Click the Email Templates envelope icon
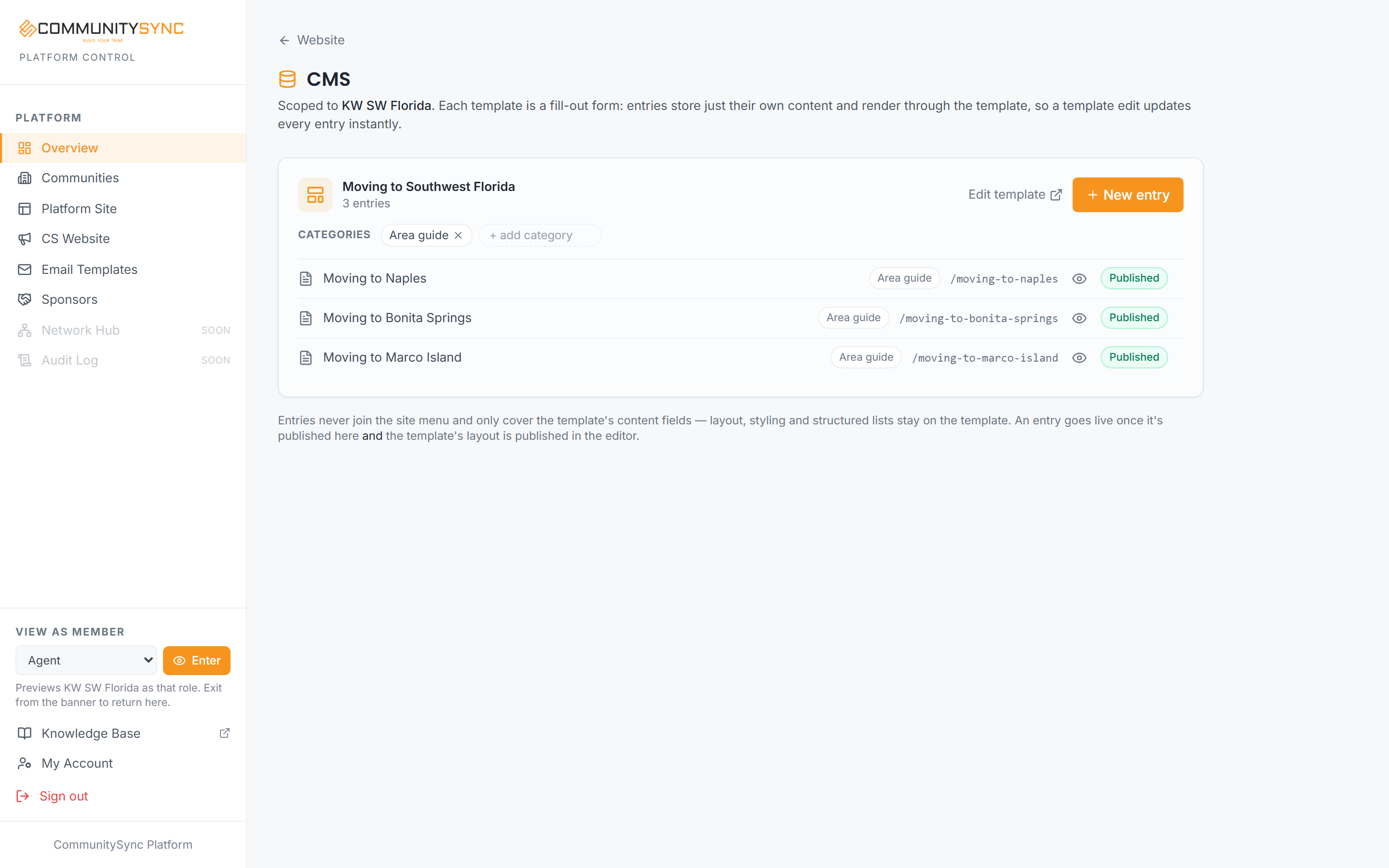1389x868 pixels. click(25, 270)
